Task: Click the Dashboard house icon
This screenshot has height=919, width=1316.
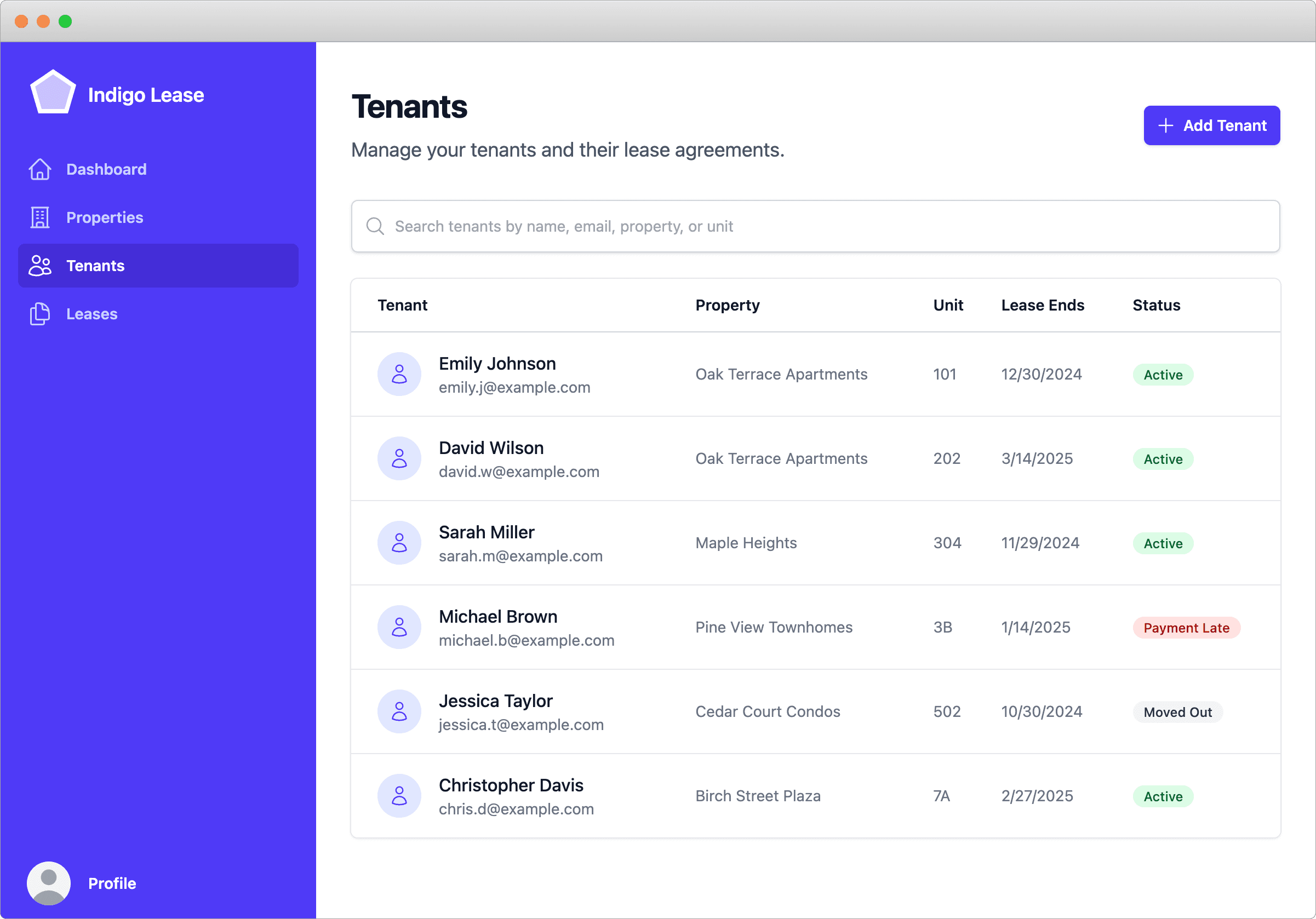Action: point(39,169)
